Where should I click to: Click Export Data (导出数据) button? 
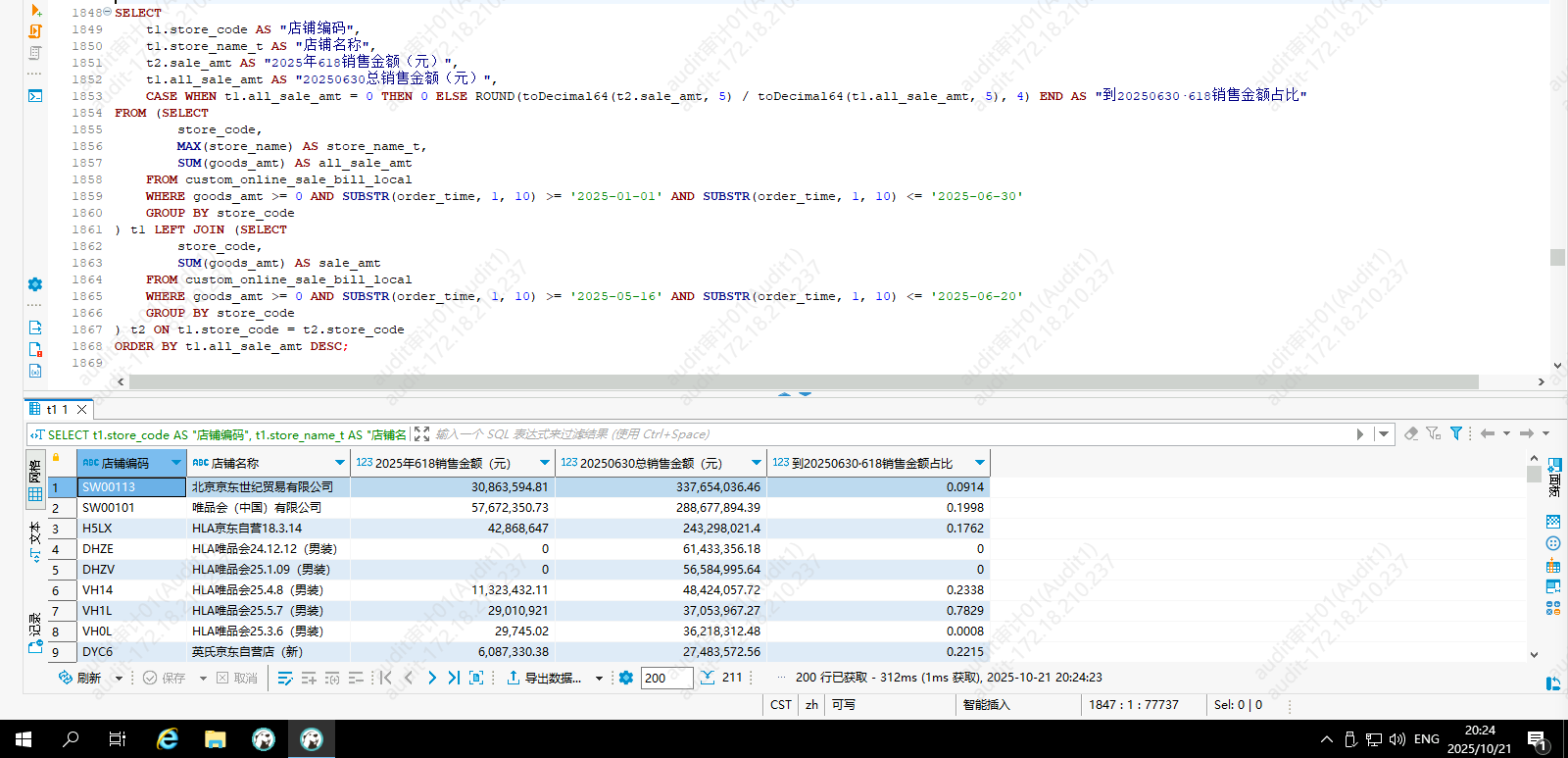545,678
